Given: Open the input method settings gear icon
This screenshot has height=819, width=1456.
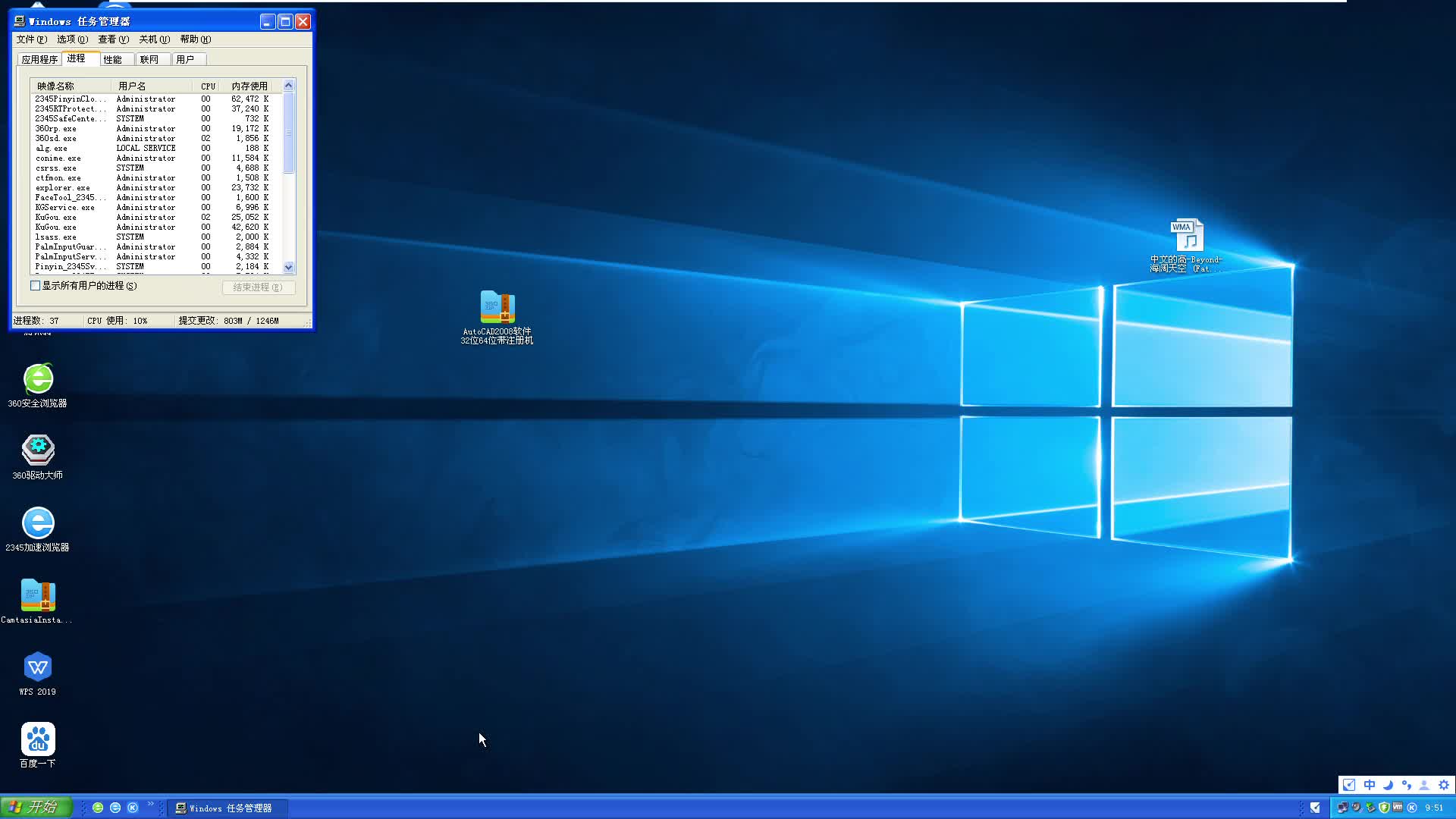Looking at the screenshot, I should pos(1443,786).
